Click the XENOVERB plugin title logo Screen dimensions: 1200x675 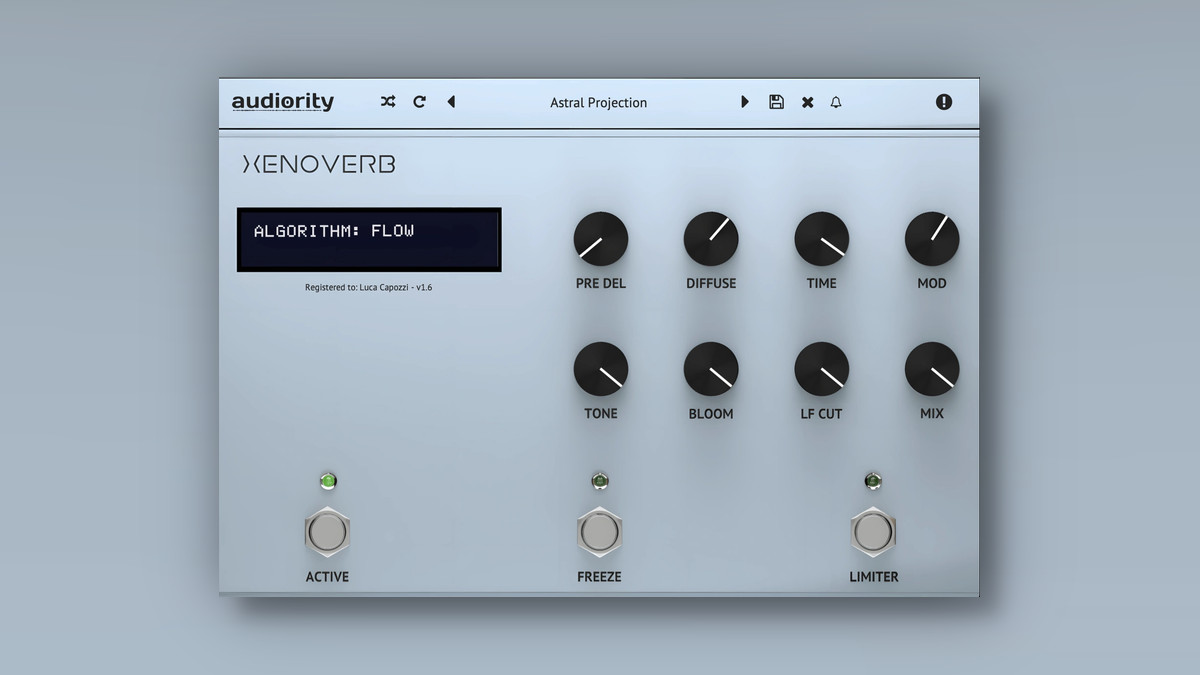[x=319, y=165]
